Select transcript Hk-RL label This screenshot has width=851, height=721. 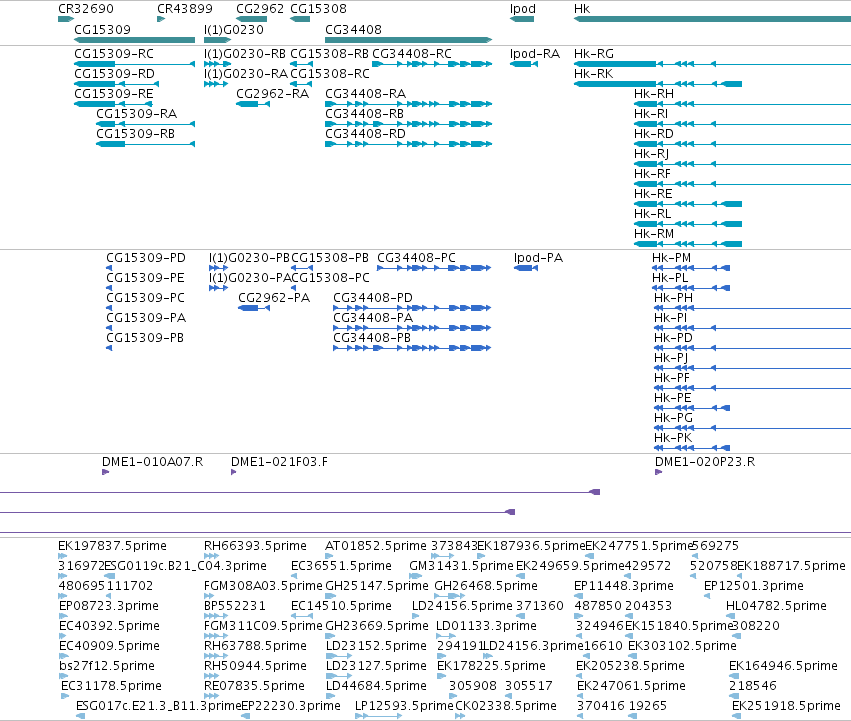coord(652,213)
